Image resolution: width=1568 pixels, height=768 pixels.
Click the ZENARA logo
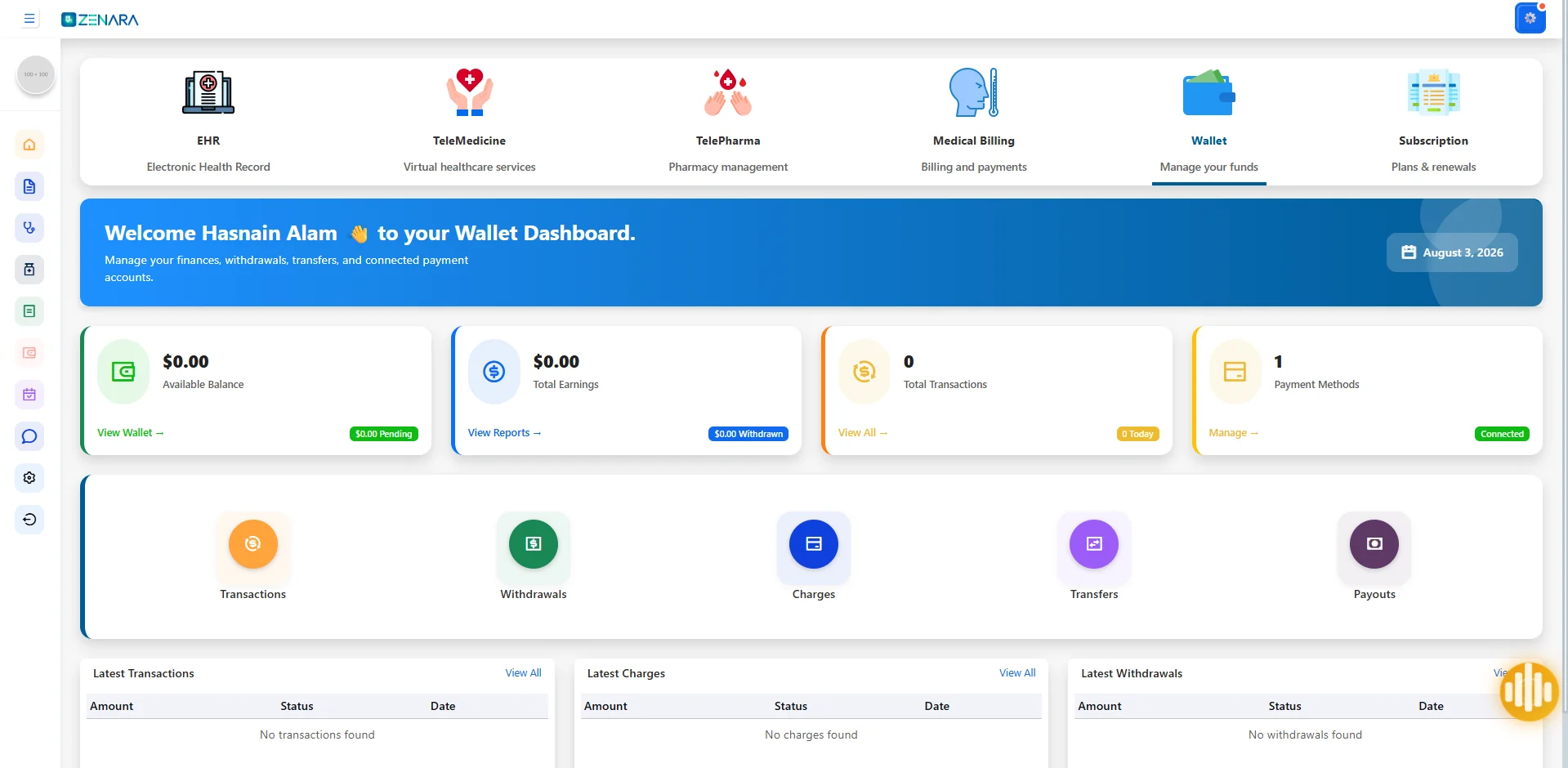pos(100,20)
